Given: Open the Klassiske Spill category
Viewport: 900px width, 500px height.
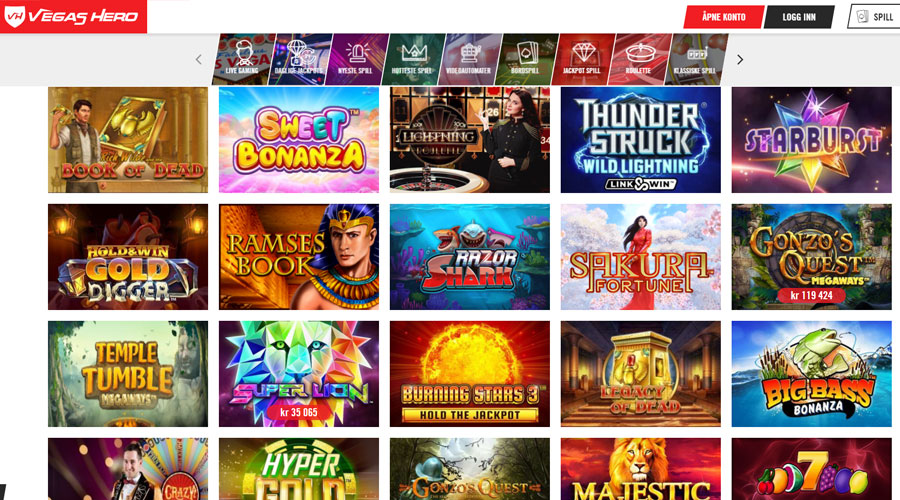Looking at the screenshot, I should tap(696, 59).
